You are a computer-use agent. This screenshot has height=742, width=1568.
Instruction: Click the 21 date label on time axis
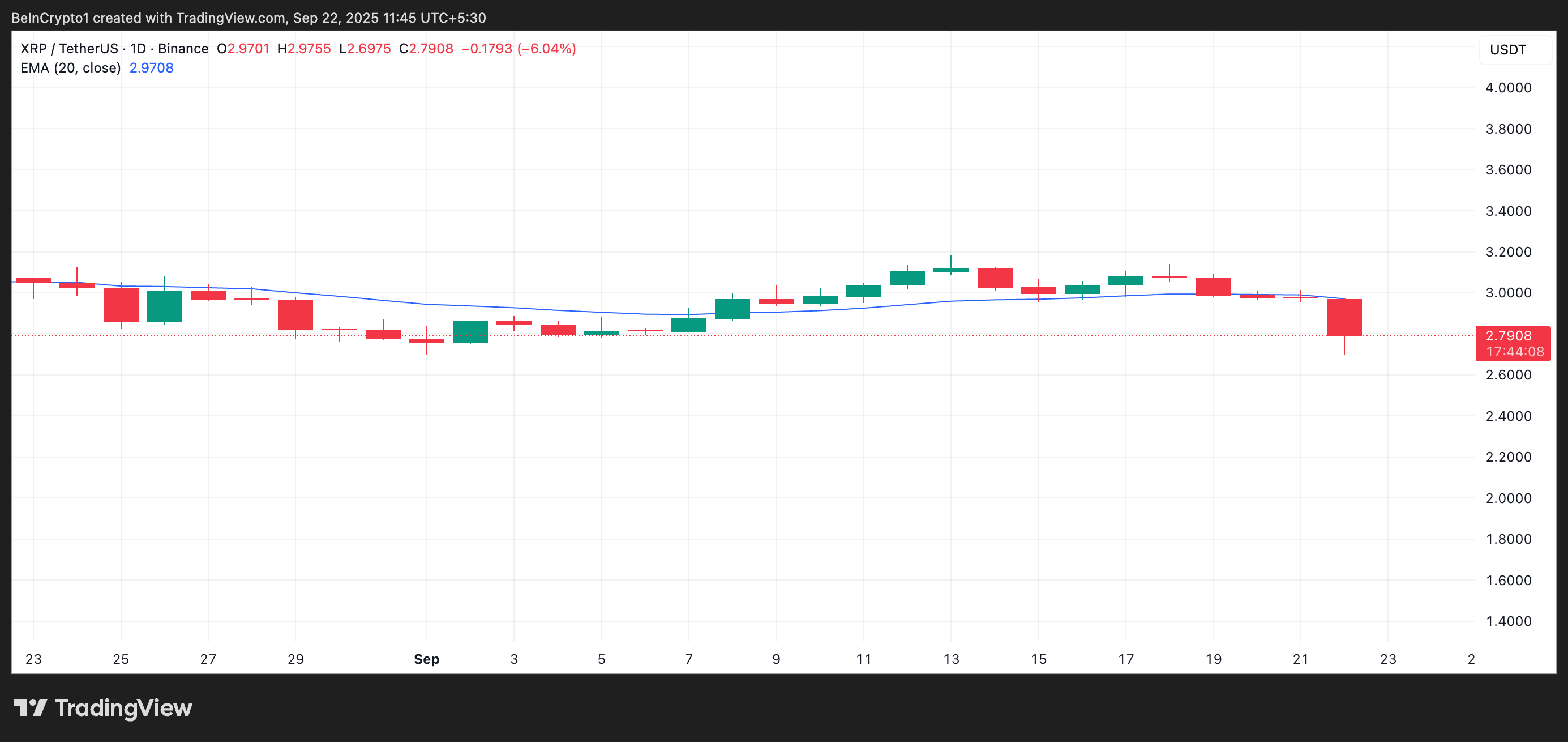pyautogui.click(x=1300, y=659)
